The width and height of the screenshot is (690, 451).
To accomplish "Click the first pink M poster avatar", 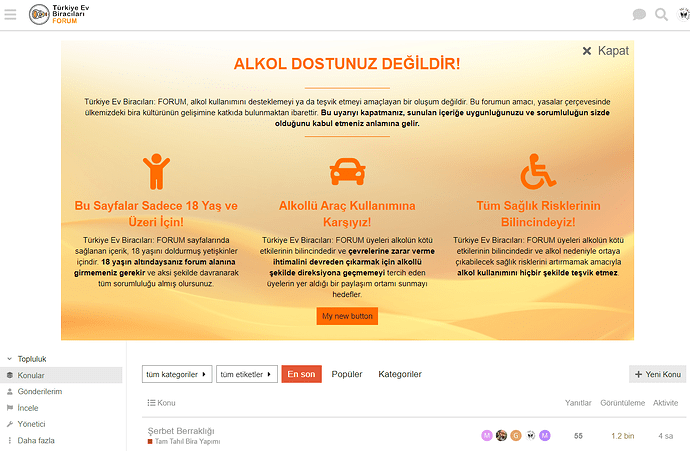I will [487, 436].
